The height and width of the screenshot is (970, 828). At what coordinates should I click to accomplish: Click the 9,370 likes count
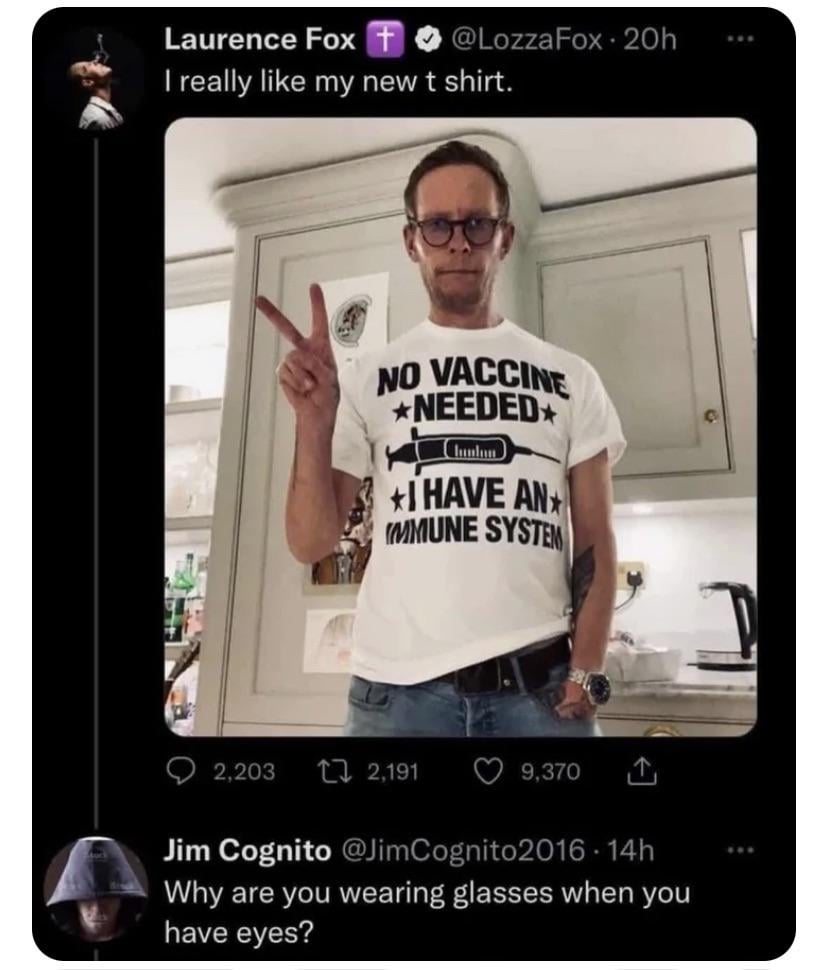point(550,771)
